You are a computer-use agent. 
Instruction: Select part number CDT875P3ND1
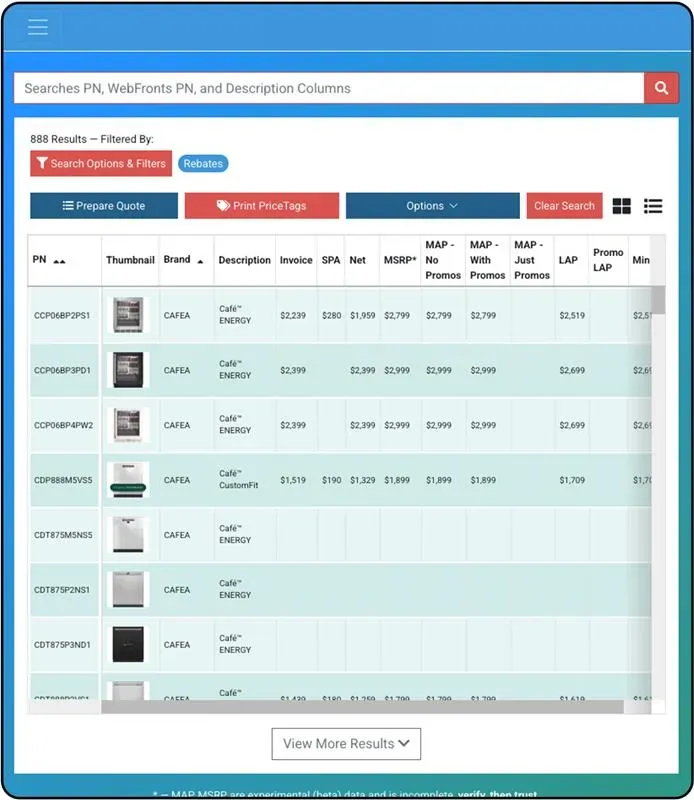(62, 644)
